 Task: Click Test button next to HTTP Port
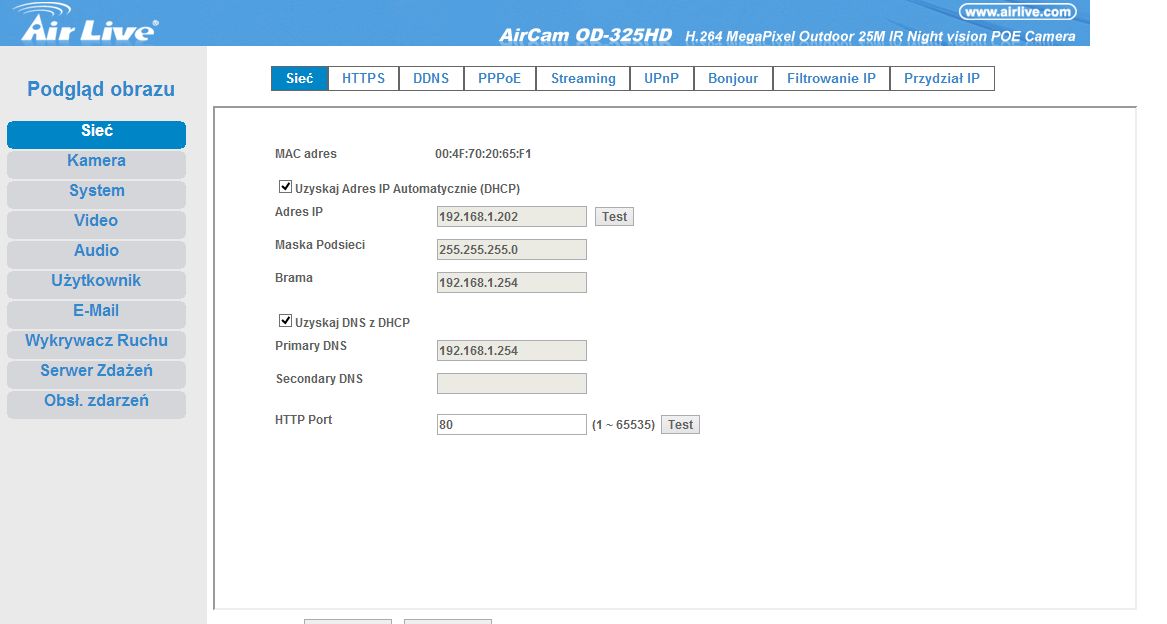(x=680, y=425)
